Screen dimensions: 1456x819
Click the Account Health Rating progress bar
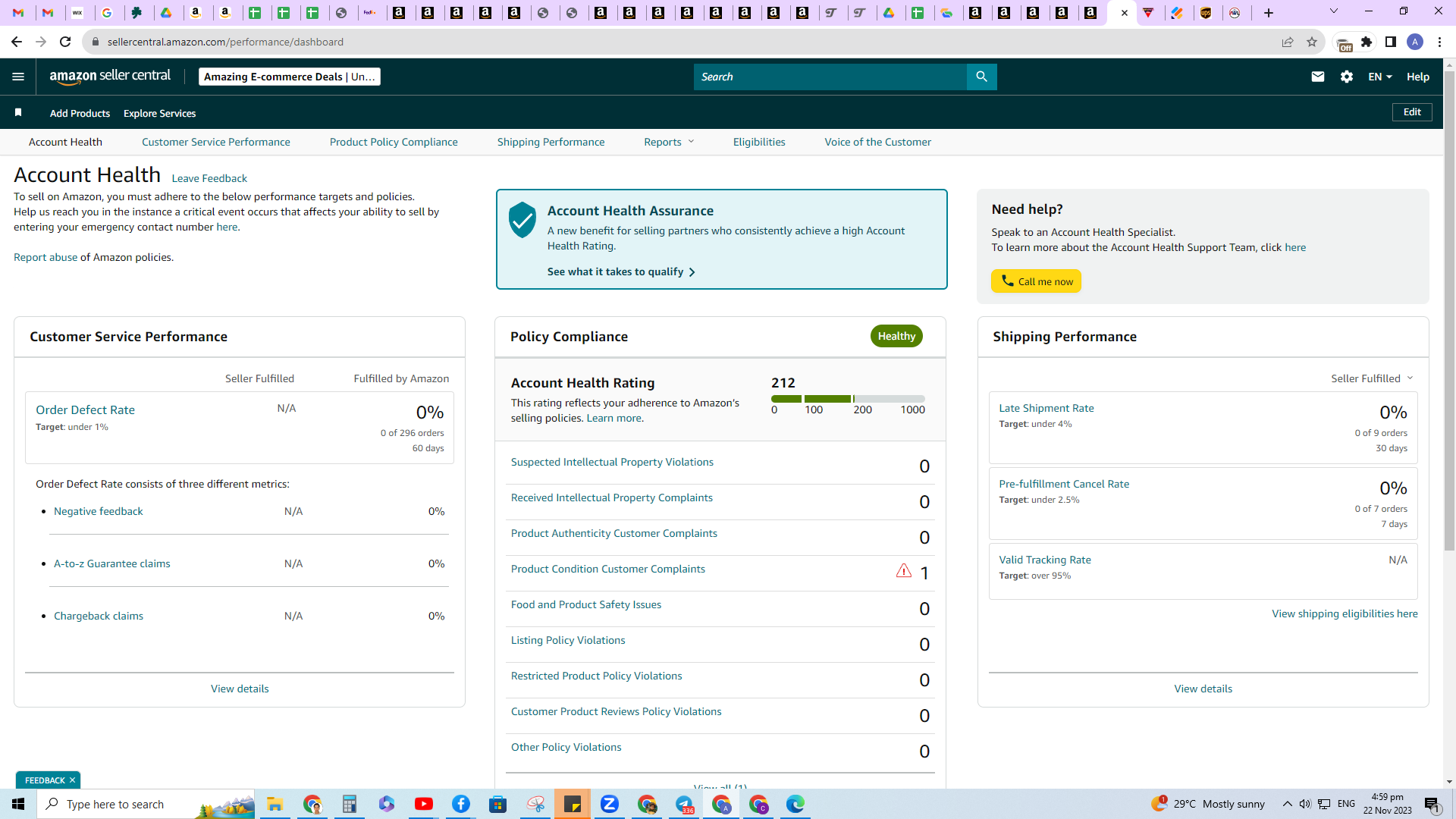(x=848, y=399)
